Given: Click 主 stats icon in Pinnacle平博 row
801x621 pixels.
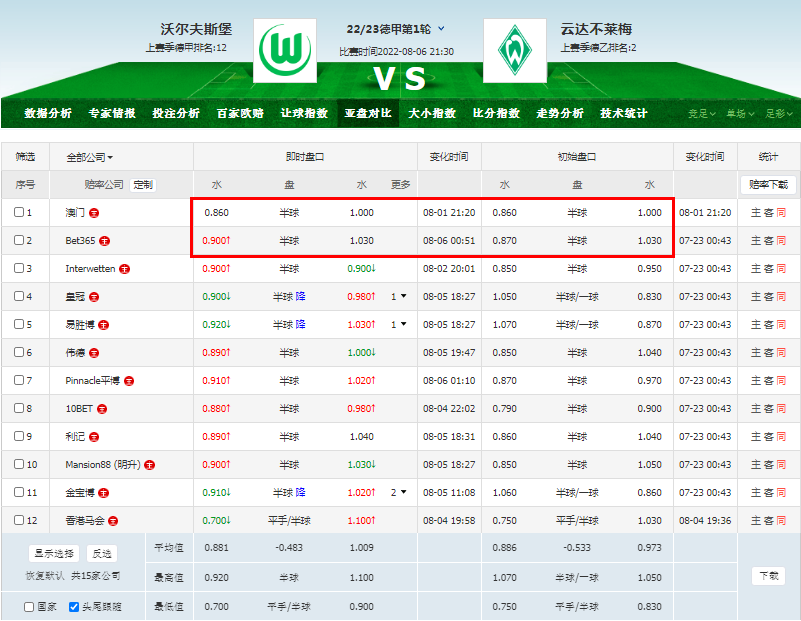Looking at the screenshot, I should pos(756,380).
